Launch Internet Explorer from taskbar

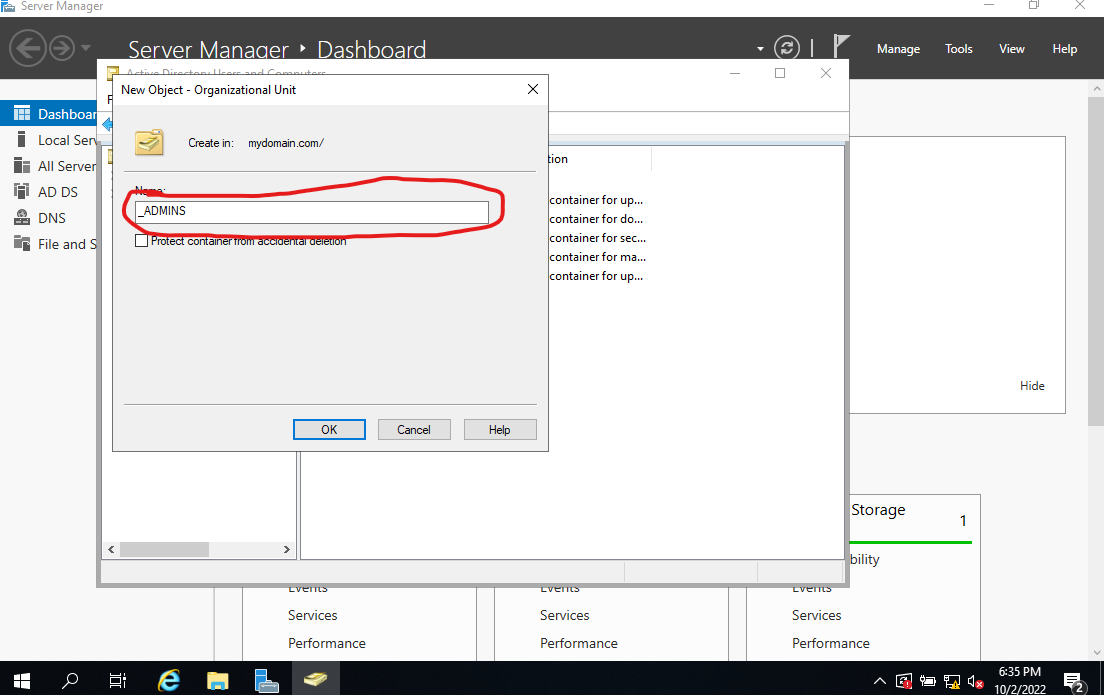pos(169,680)
